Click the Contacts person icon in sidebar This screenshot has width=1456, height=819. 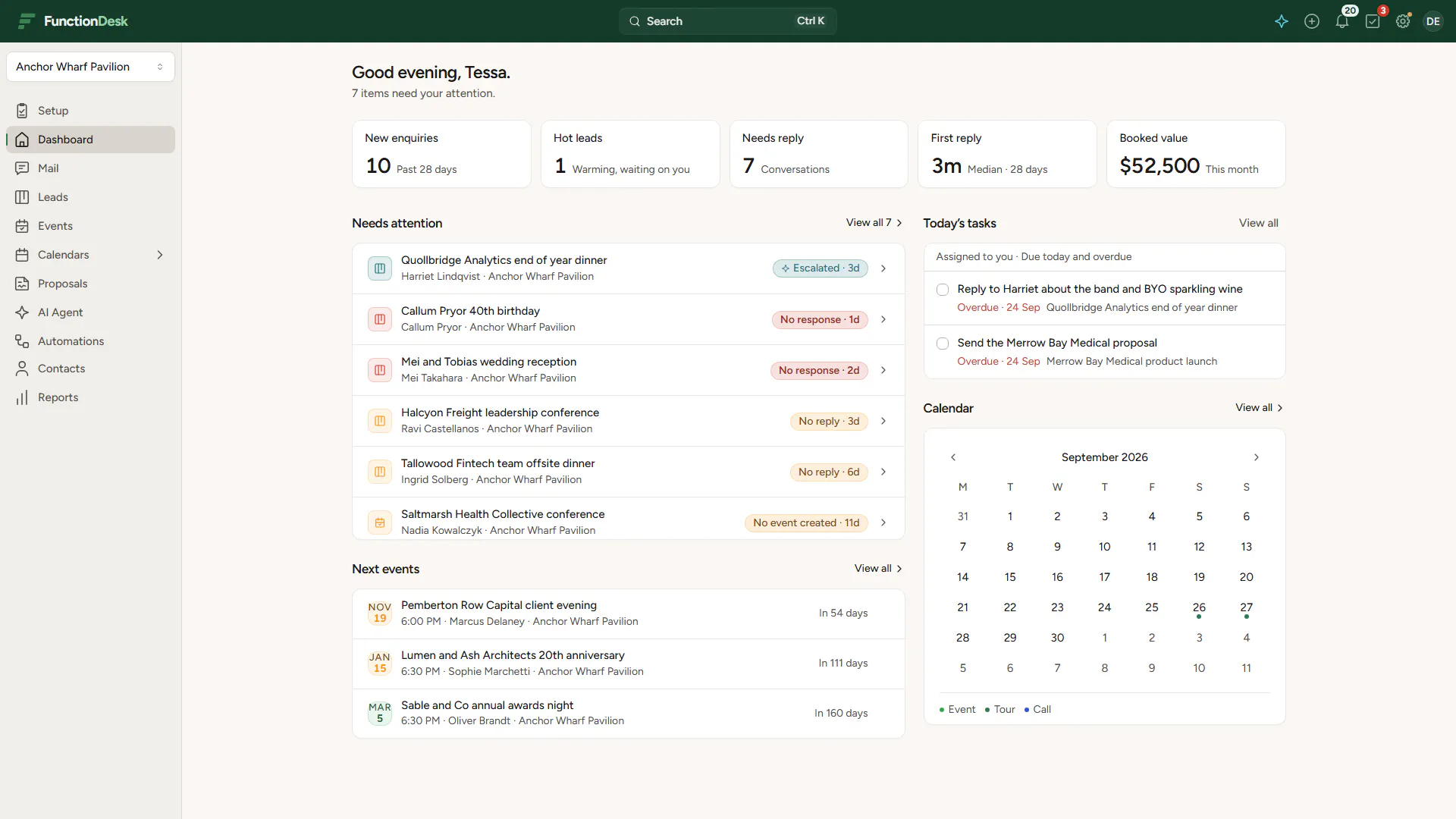pyautogui.click(x=22, y=369)
